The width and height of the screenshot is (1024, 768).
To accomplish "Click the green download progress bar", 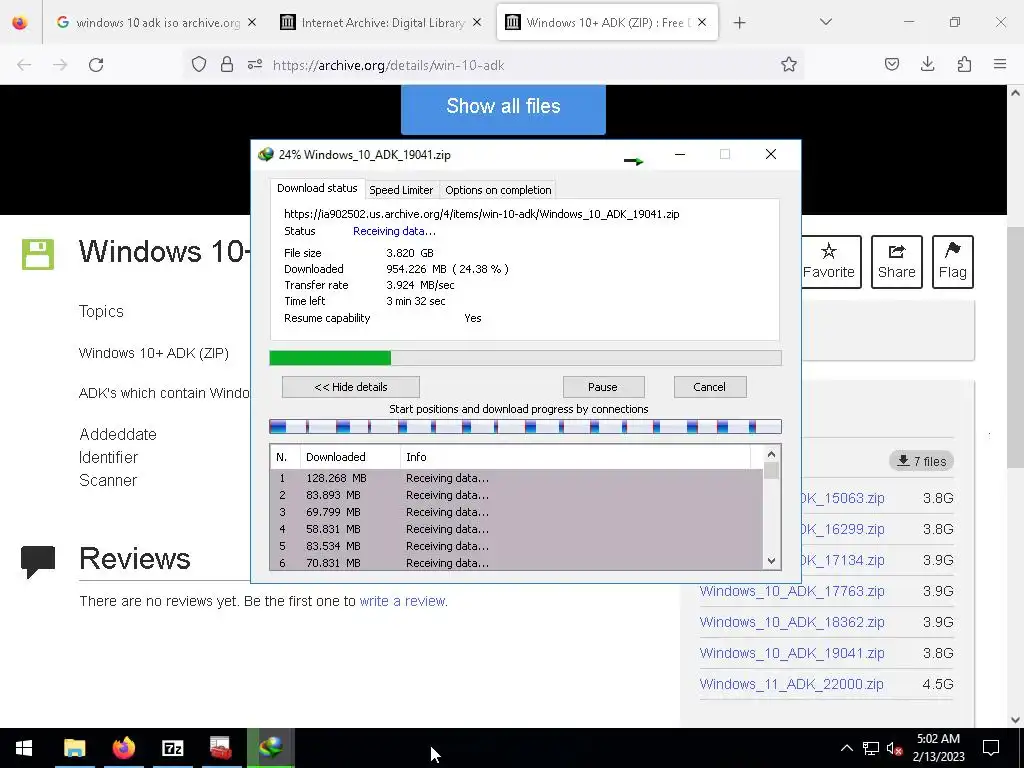I will (525, 358).
